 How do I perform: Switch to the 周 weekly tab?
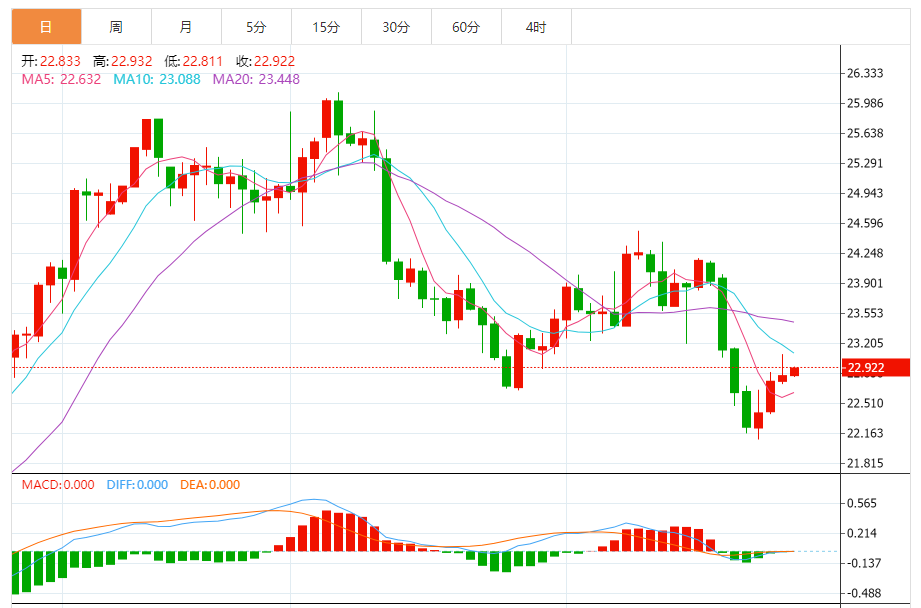click(116, 27)
